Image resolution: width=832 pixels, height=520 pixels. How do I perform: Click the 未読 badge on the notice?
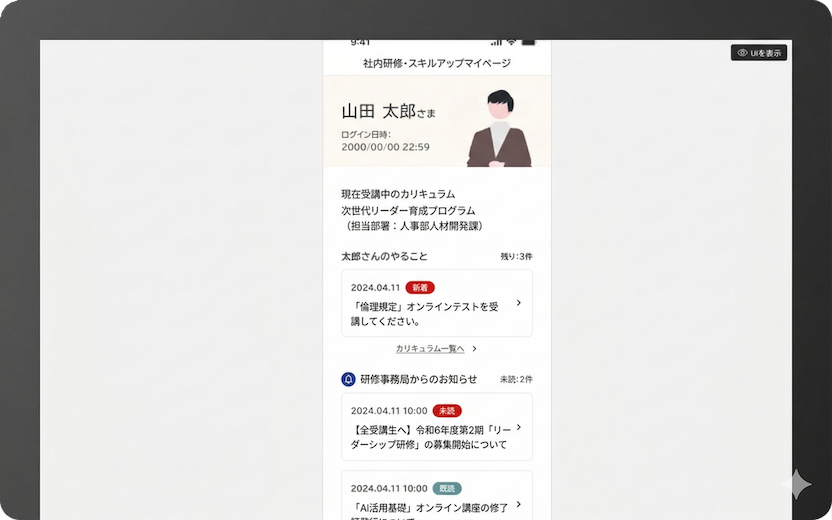447,411
